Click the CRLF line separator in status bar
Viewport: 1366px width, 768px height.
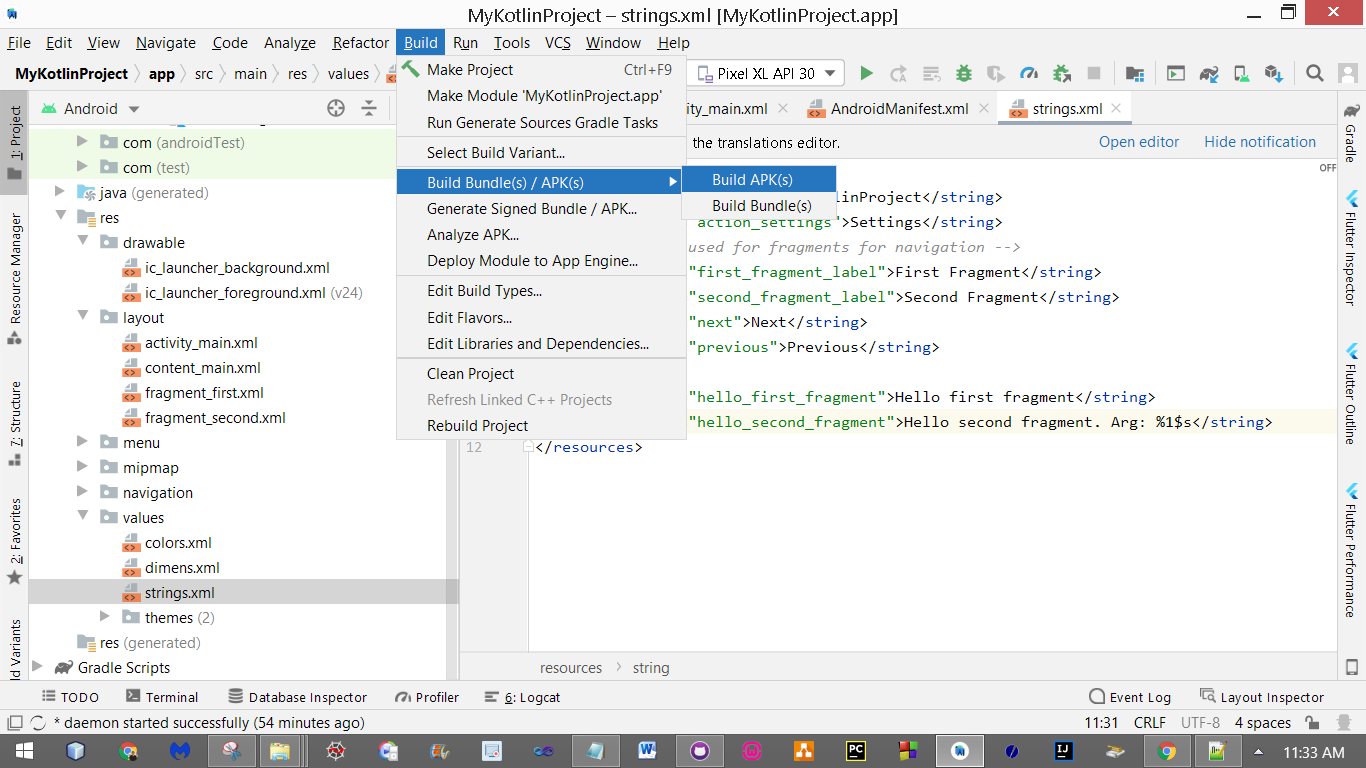(x=1150, y=723)
